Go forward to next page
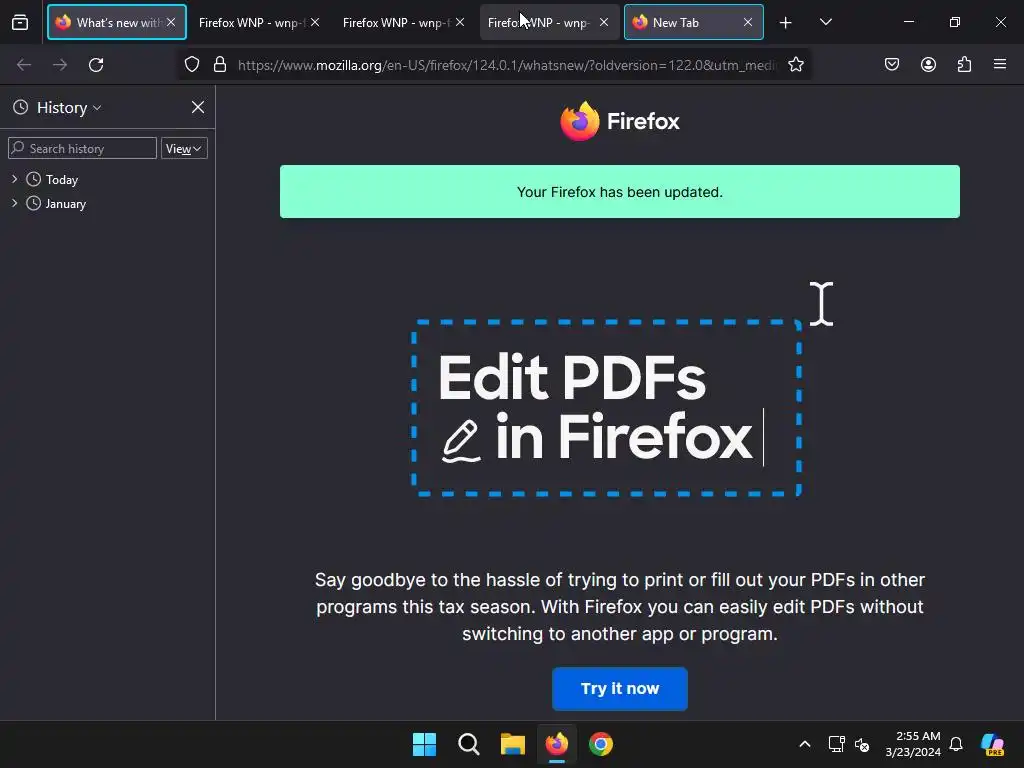1024x768 pixels. click(x=60, y=65)
